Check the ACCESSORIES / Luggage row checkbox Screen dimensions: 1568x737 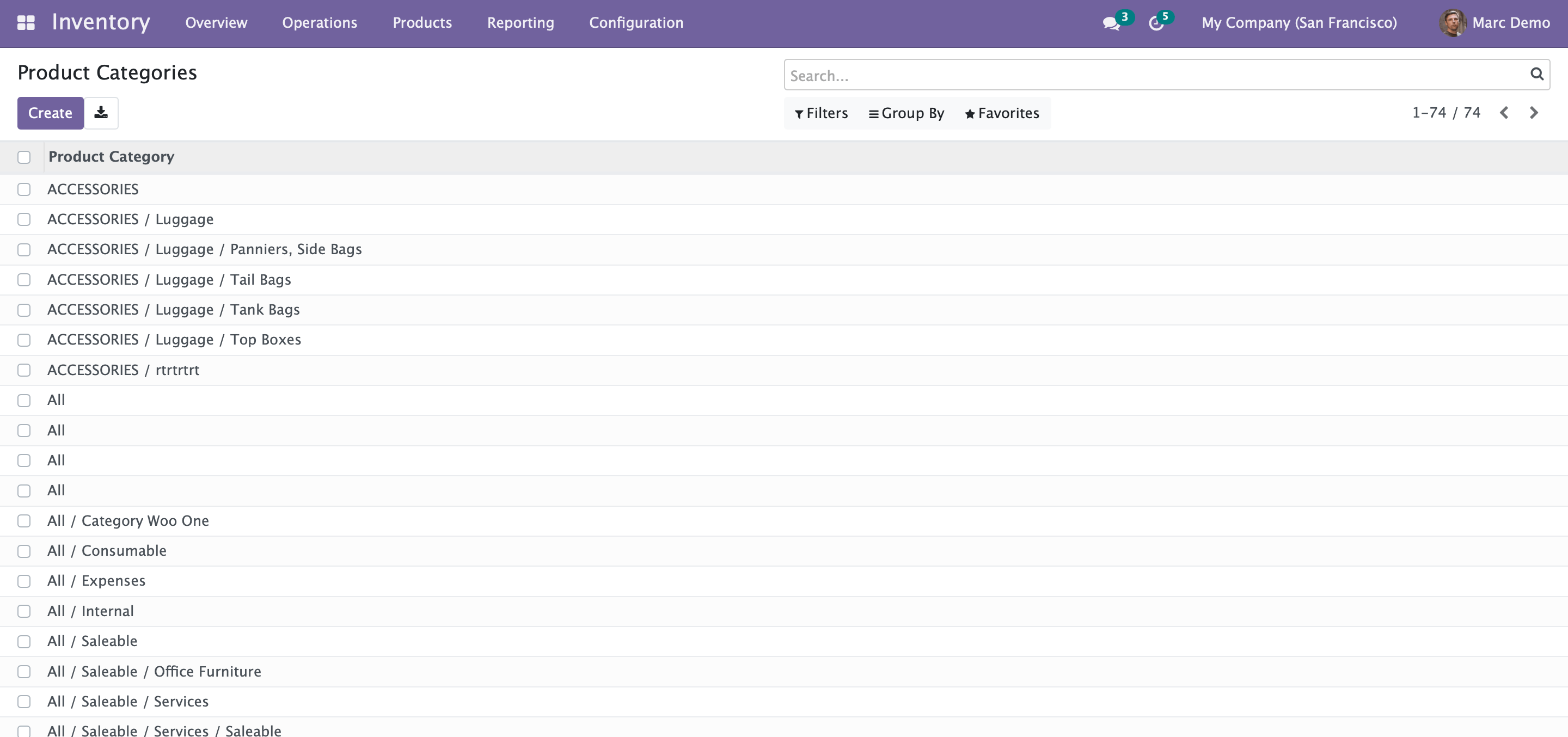[24, 219]
